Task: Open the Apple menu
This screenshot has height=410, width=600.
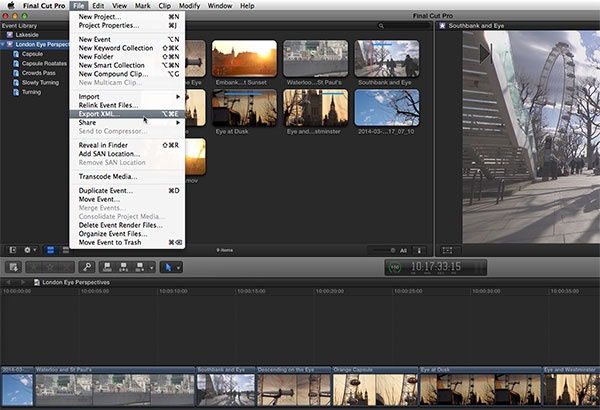Action: (11, 5)
